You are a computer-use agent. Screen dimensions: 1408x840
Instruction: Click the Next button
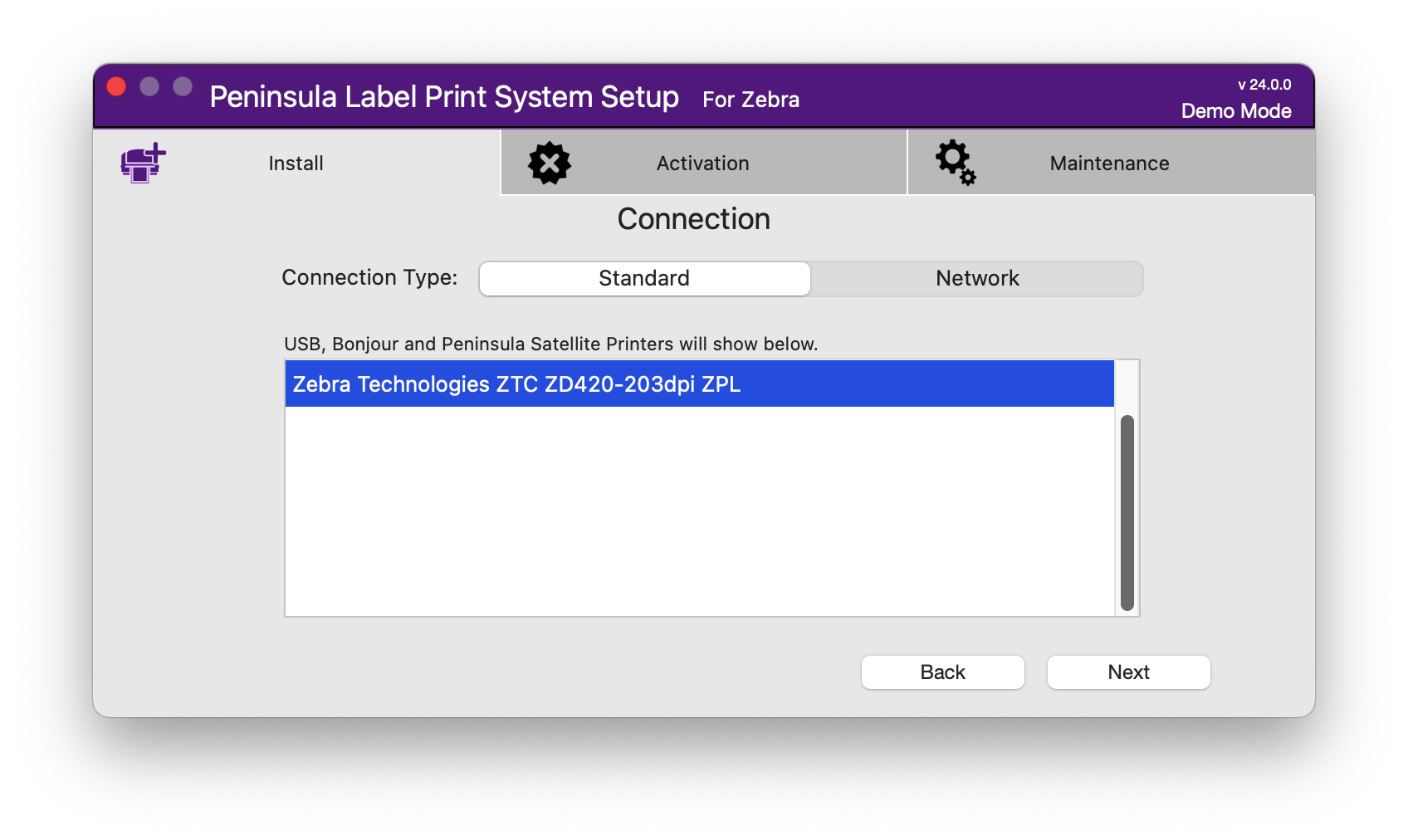click(x=1129, y=672)
